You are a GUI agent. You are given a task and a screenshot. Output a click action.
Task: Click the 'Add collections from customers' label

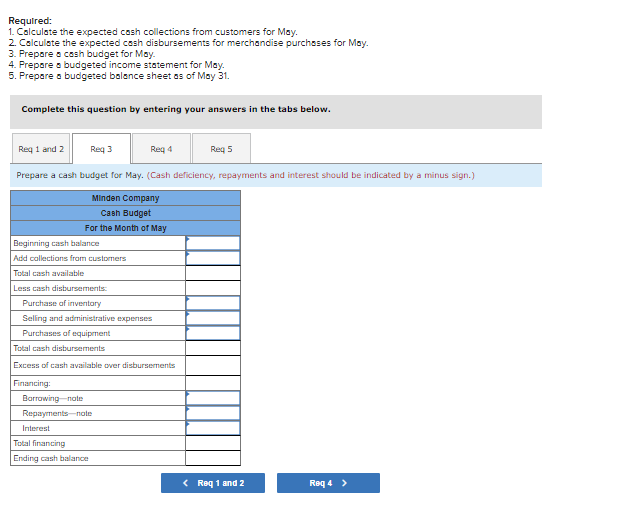point(70,258)
